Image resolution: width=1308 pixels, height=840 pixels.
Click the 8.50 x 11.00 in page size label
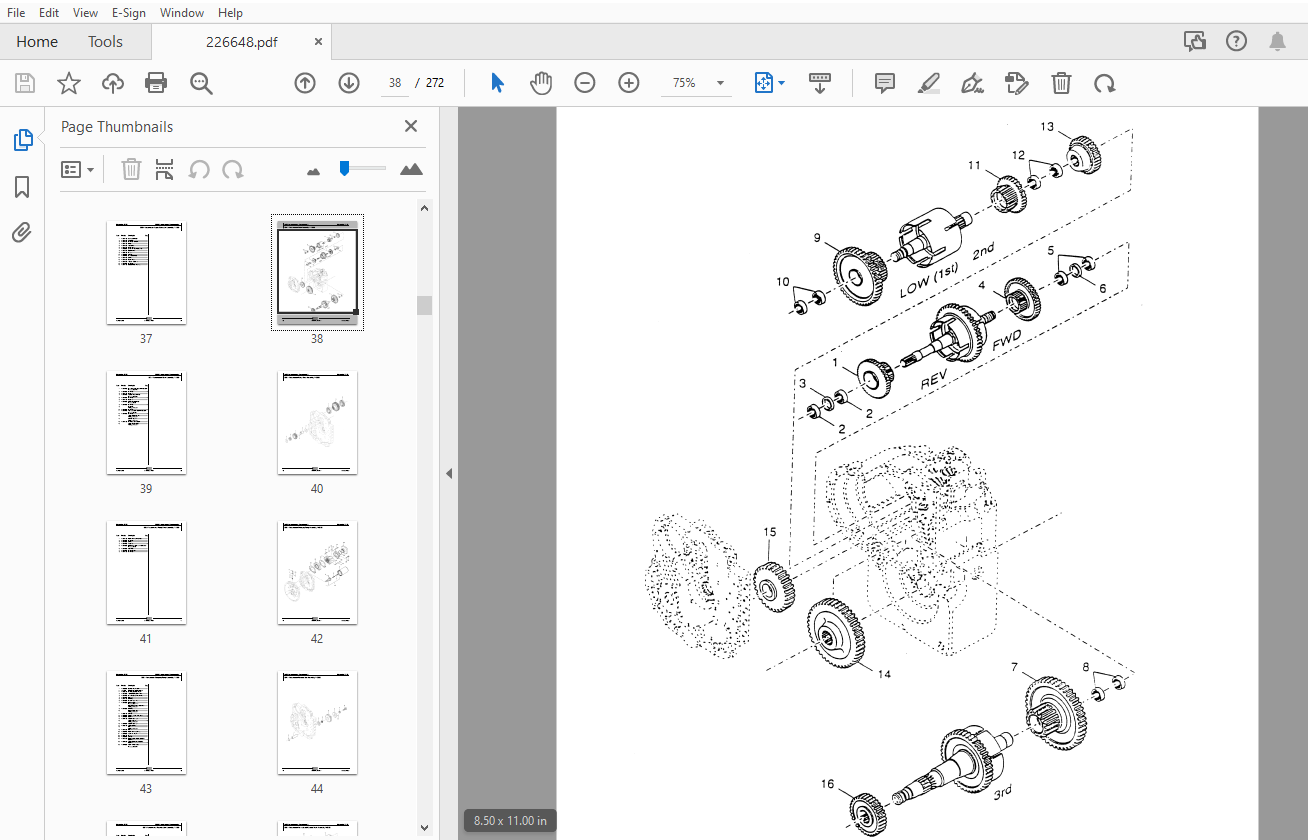coord(510,821)
